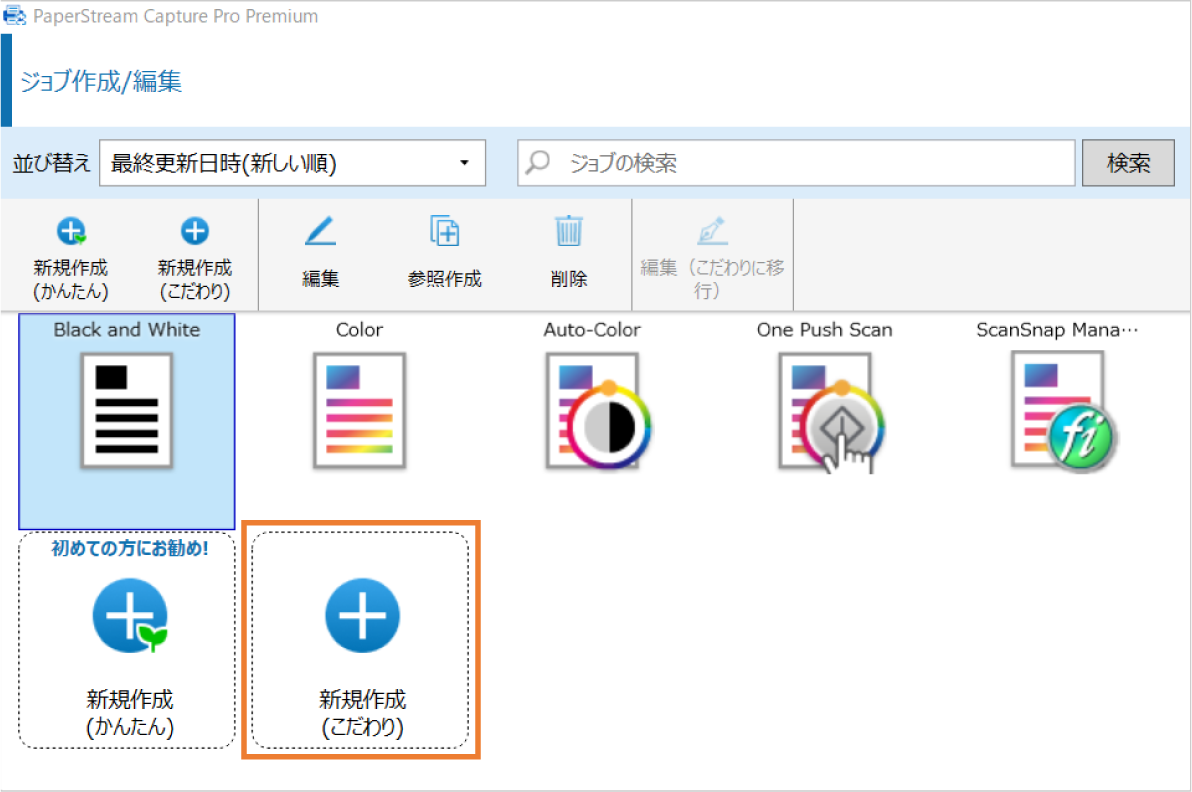Viewport: 1192px width, 792px height.
Task: Click toolbar 新規作成(かんたん) icon
Action: 71,231
